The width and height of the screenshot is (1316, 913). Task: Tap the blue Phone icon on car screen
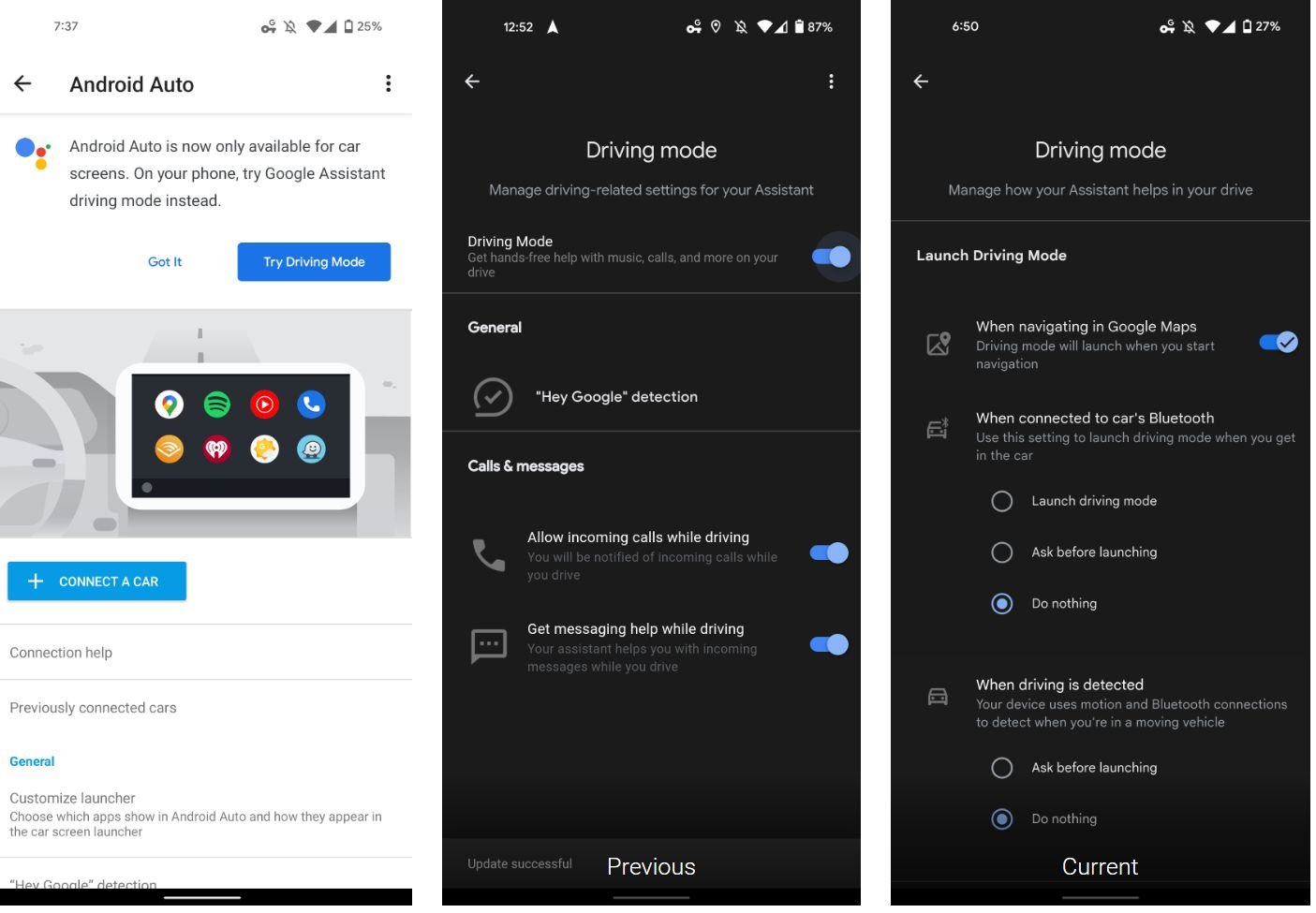tap(312, 405)
